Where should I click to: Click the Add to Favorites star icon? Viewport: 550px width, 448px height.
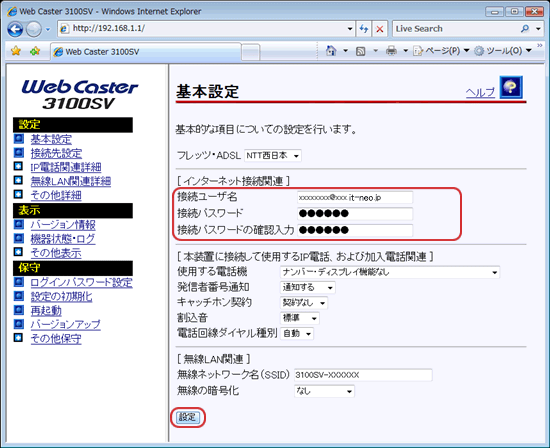click(35, 51)
